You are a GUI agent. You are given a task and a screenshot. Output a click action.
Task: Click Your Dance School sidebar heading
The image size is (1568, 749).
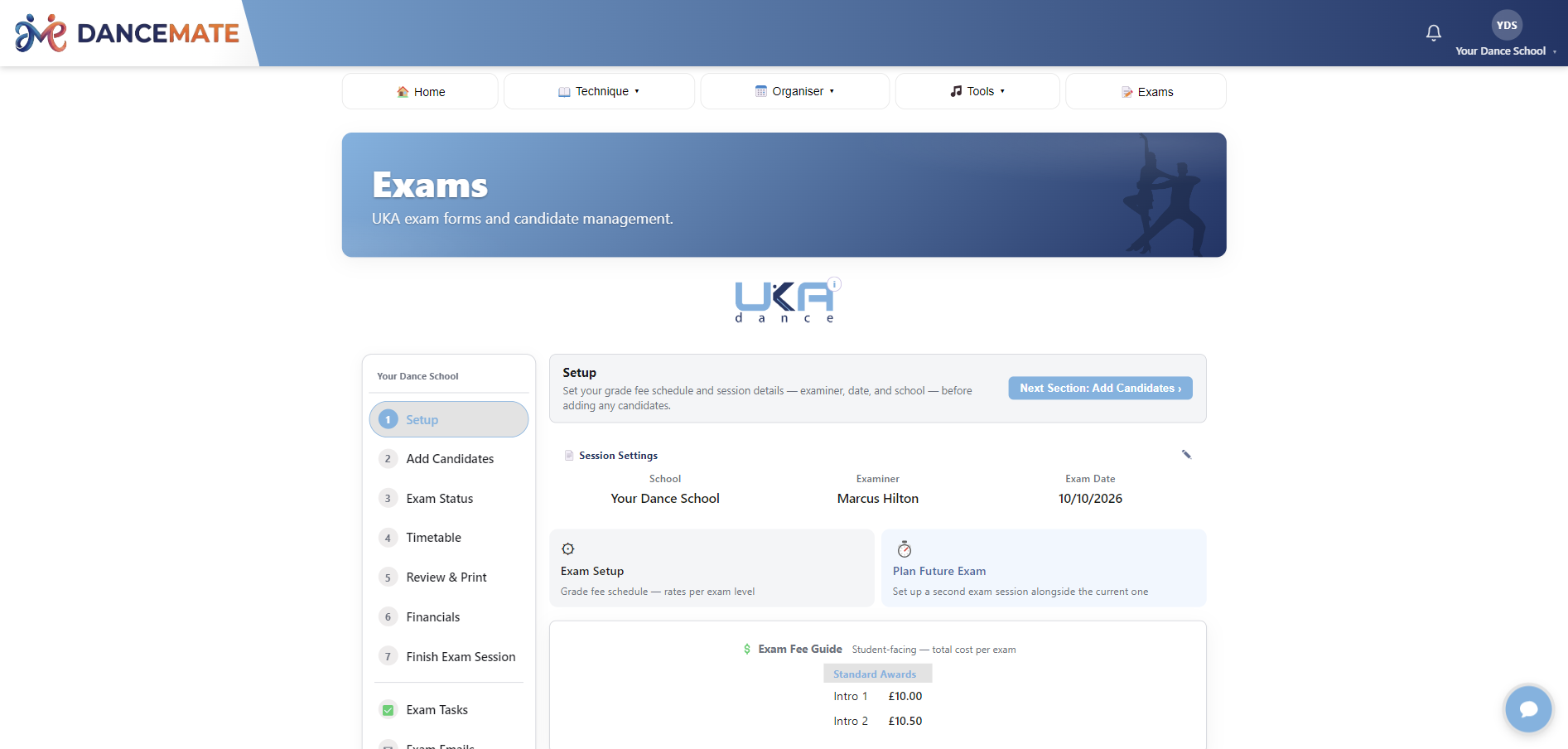click(x=417, y=376)
